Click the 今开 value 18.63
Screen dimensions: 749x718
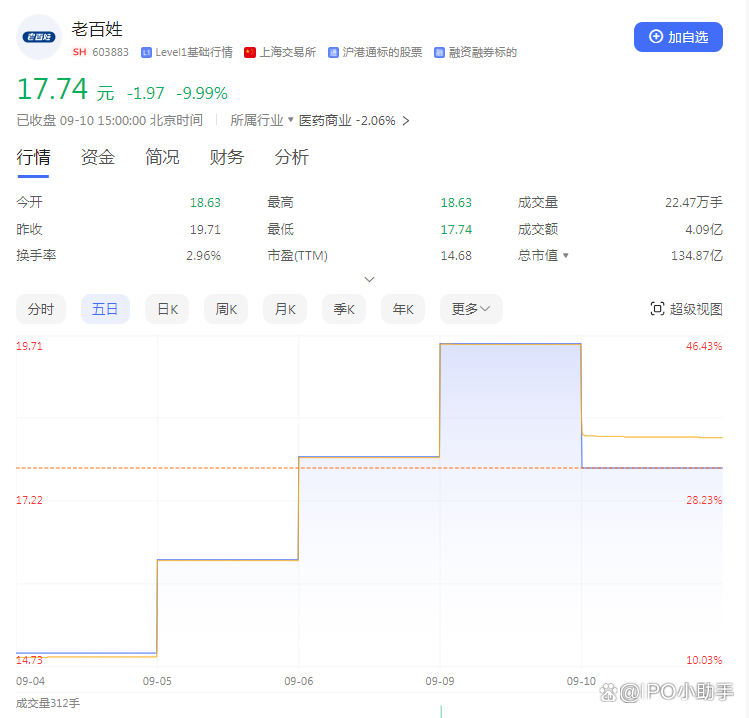tap(205, 203)
